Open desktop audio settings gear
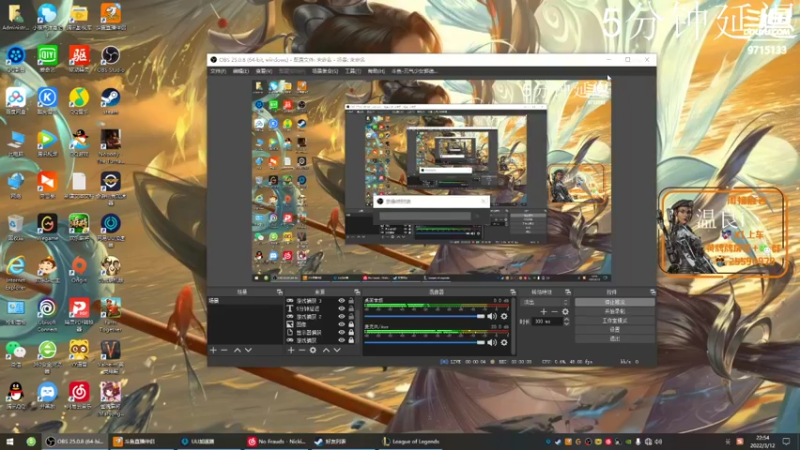 pyautogui.click(x=504, y=316)
